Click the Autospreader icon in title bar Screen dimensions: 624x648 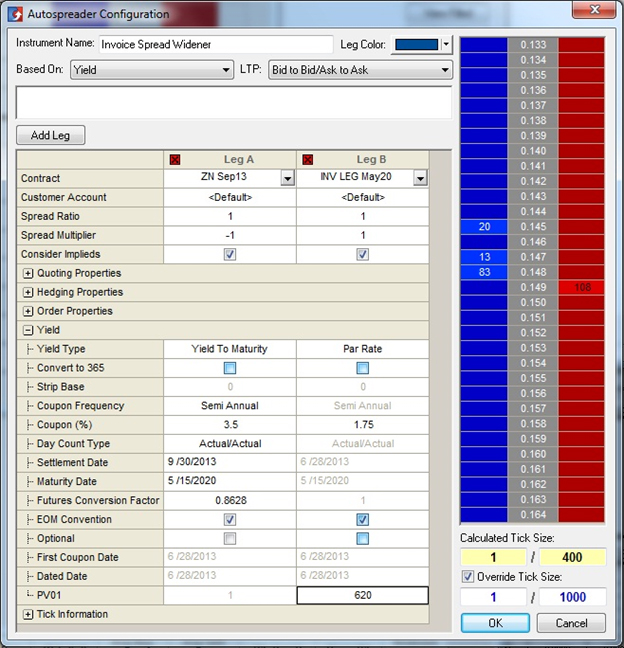[x=13, y=14]
